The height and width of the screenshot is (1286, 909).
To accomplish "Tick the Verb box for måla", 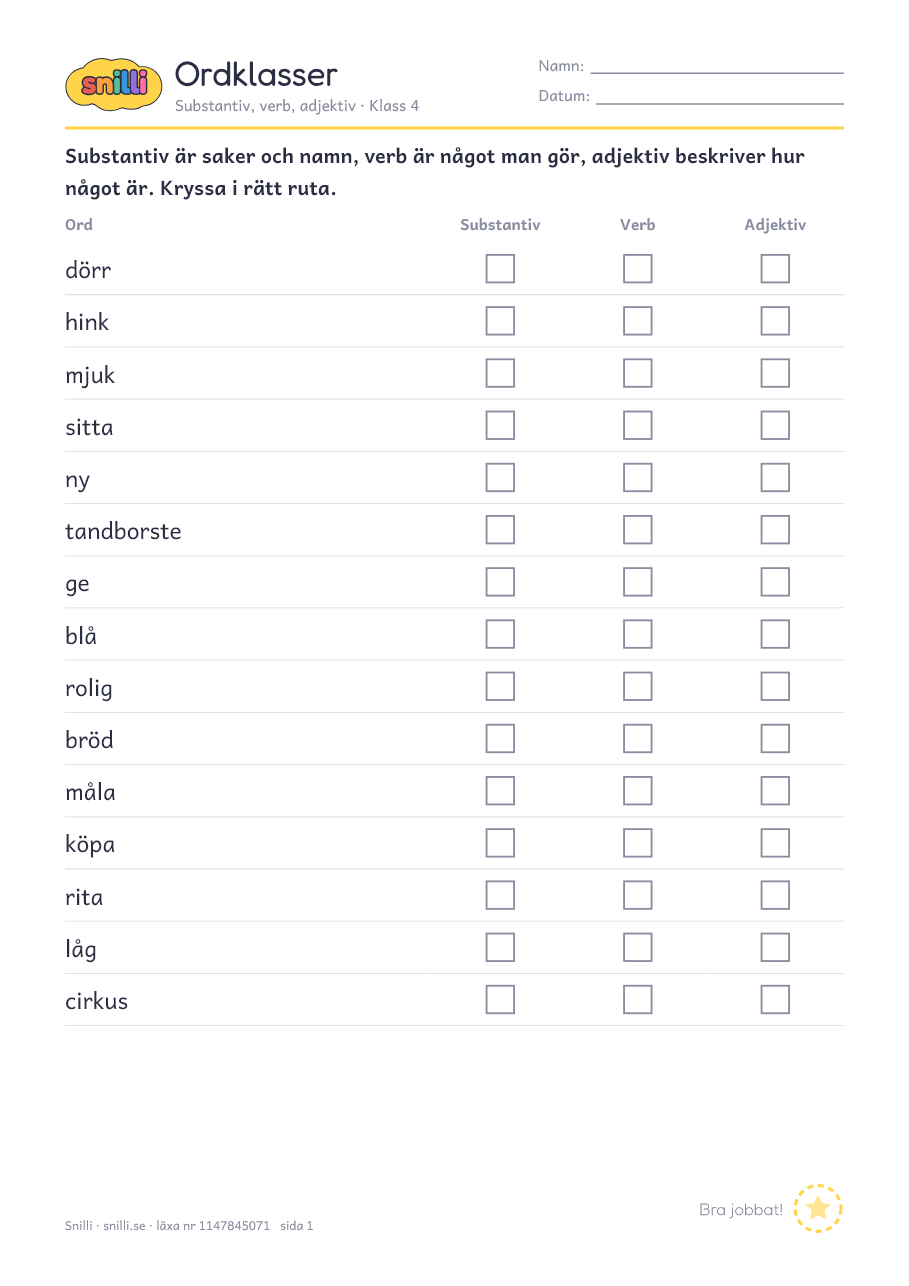I will pyautogui.click(x=637, y=791).
